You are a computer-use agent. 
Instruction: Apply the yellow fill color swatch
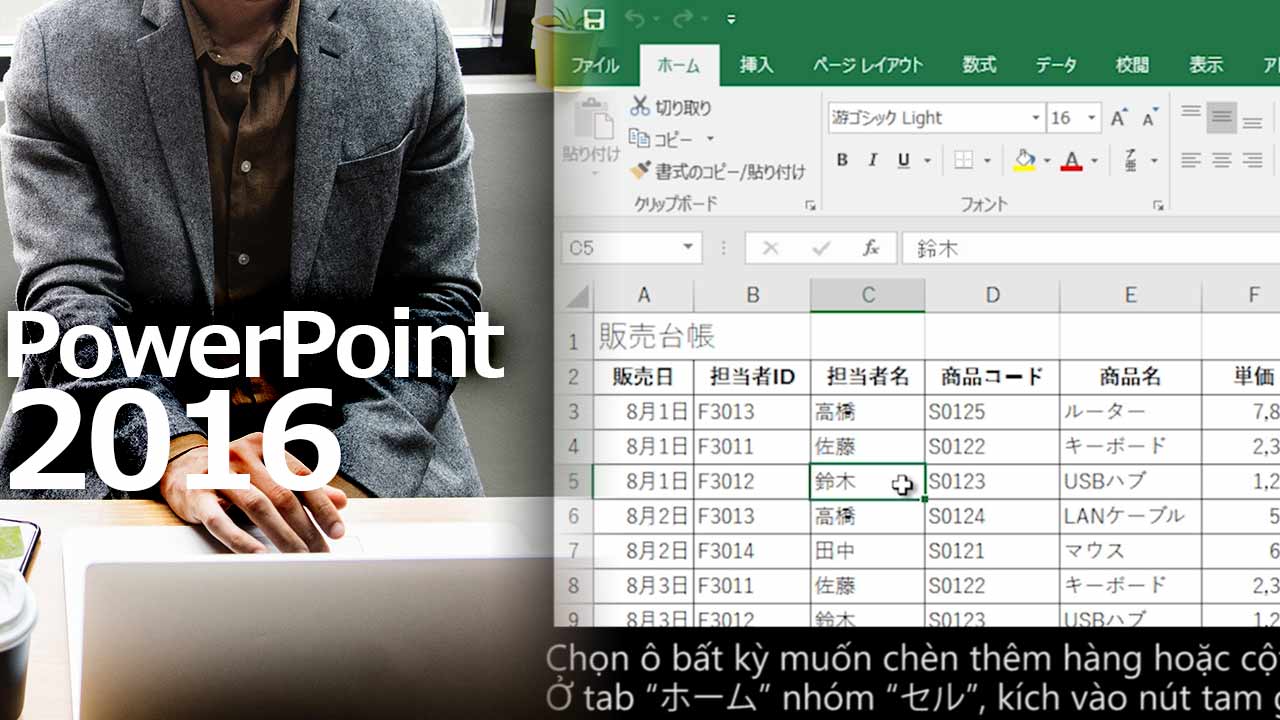click(1024, 160)
